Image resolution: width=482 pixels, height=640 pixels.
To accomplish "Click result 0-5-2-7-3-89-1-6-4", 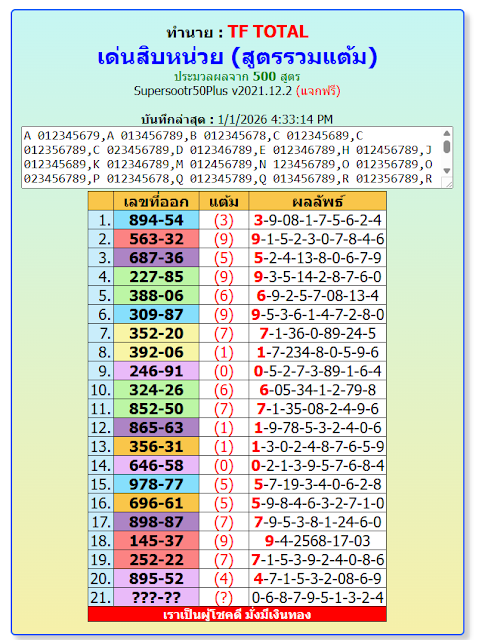I will coord(318,371).
